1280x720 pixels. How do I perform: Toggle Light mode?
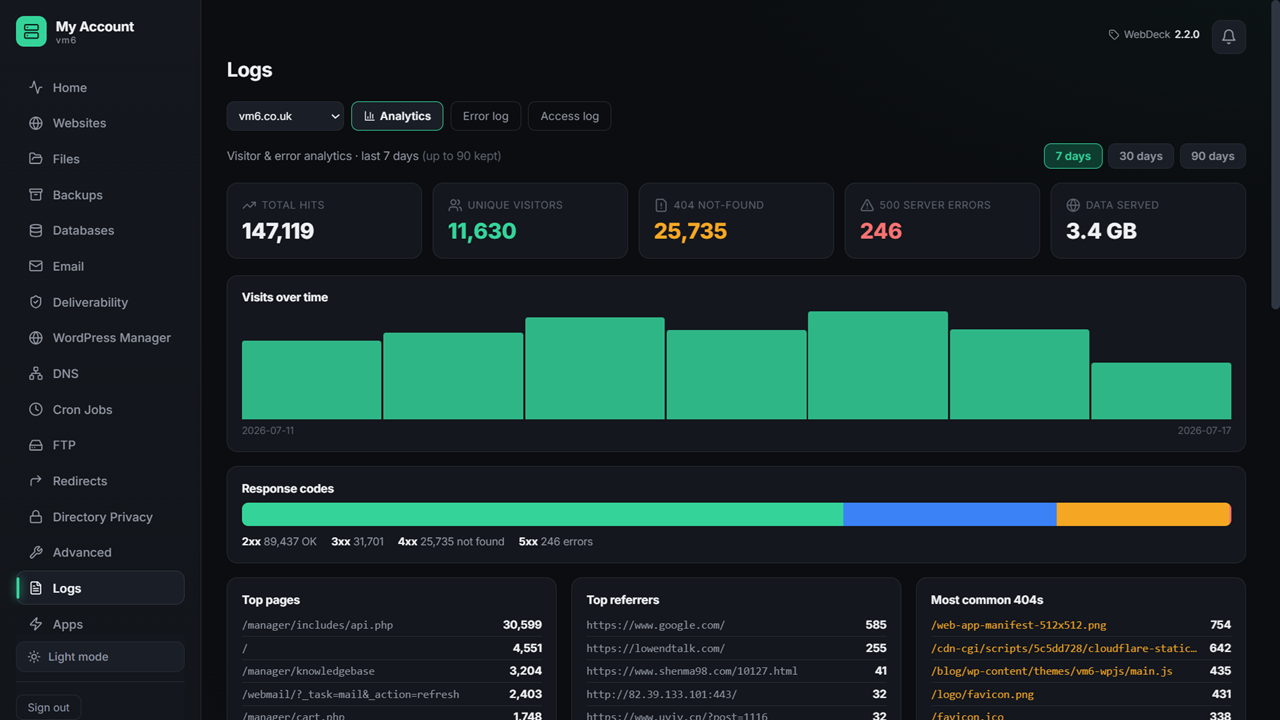(x=100, y=657)
